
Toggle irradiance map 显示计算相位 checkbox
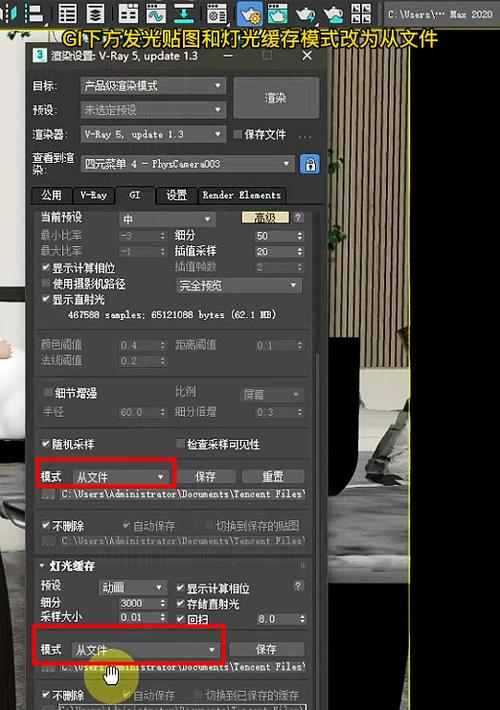click(45, 267)
